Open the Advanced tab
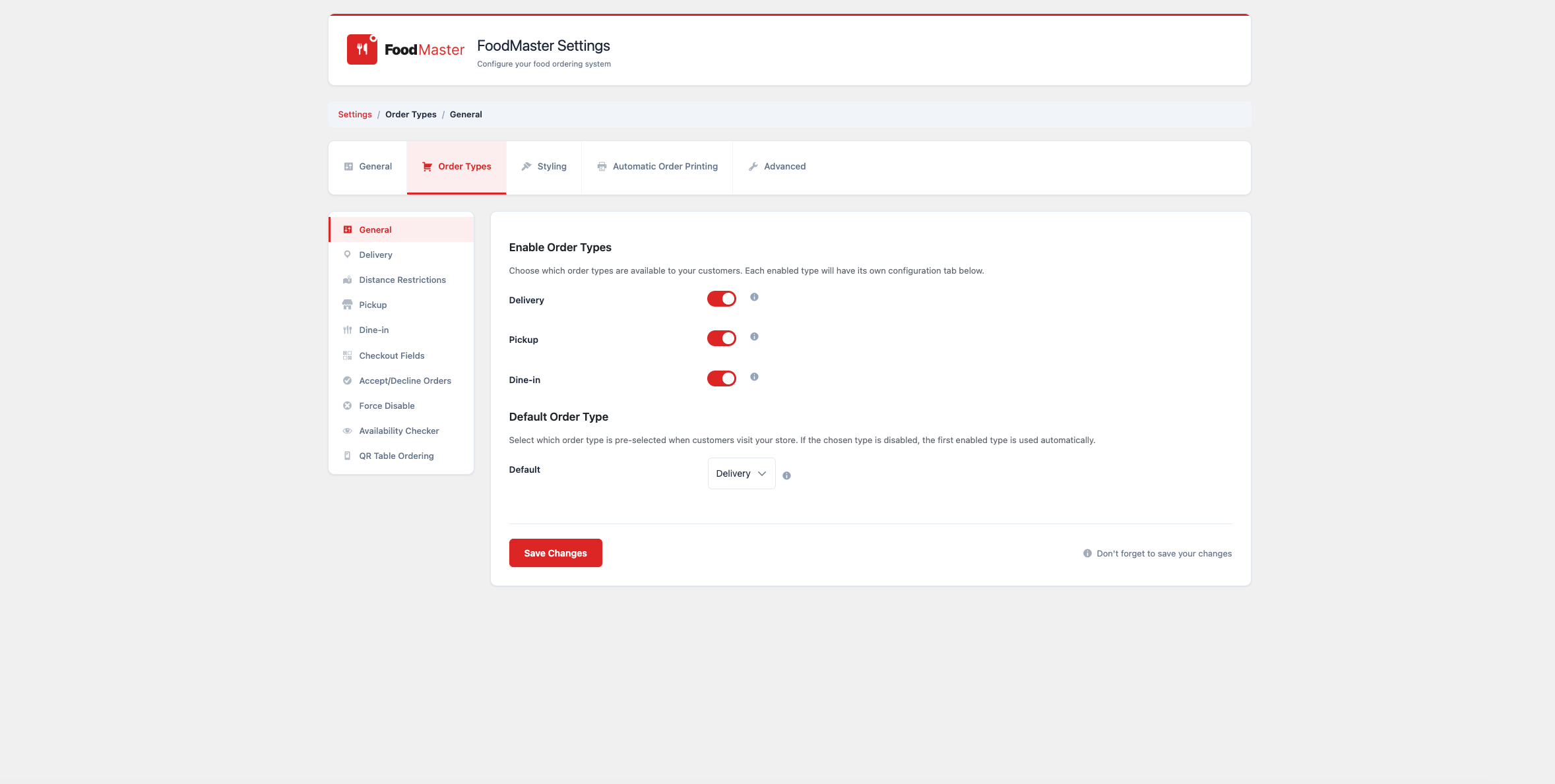This screenshot has width=1555, height=784. pyautogui.click(x=777, y=167)
